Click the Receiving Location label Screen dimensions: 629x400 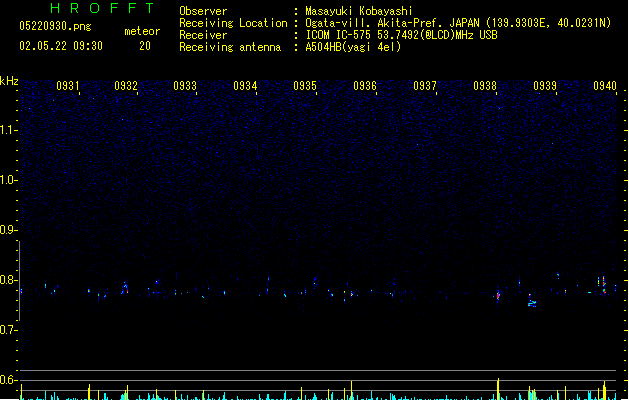point(233,23)
